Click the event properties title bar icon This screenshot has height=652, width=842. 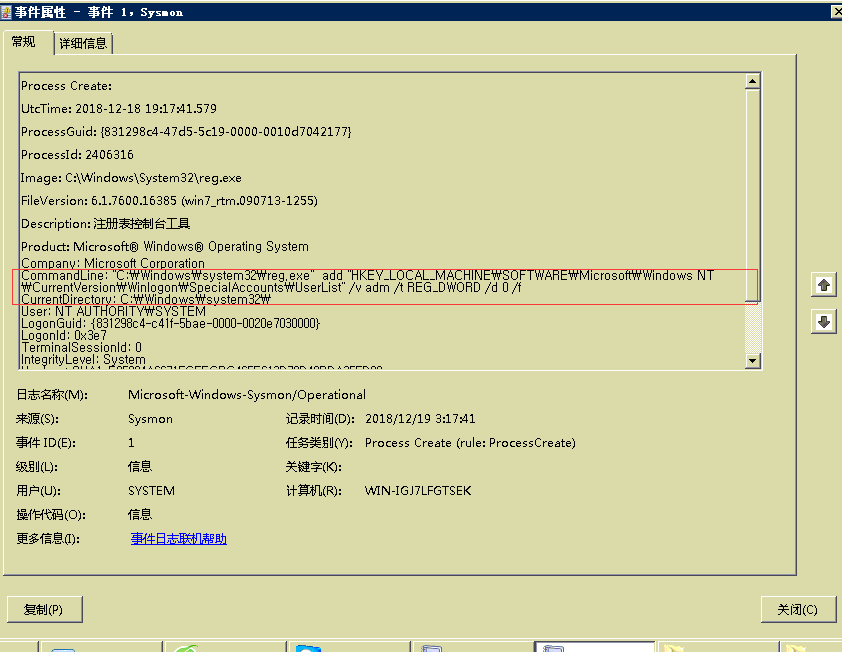(x=6, y=11)
